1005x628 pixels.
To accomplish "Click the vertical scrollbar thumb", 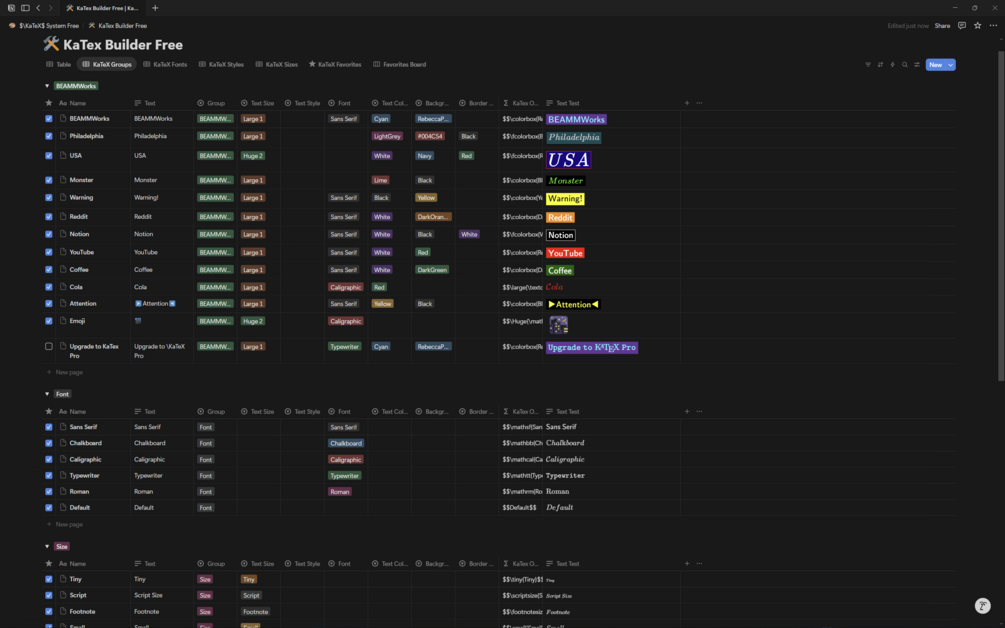I will [x=1001, y=215].
